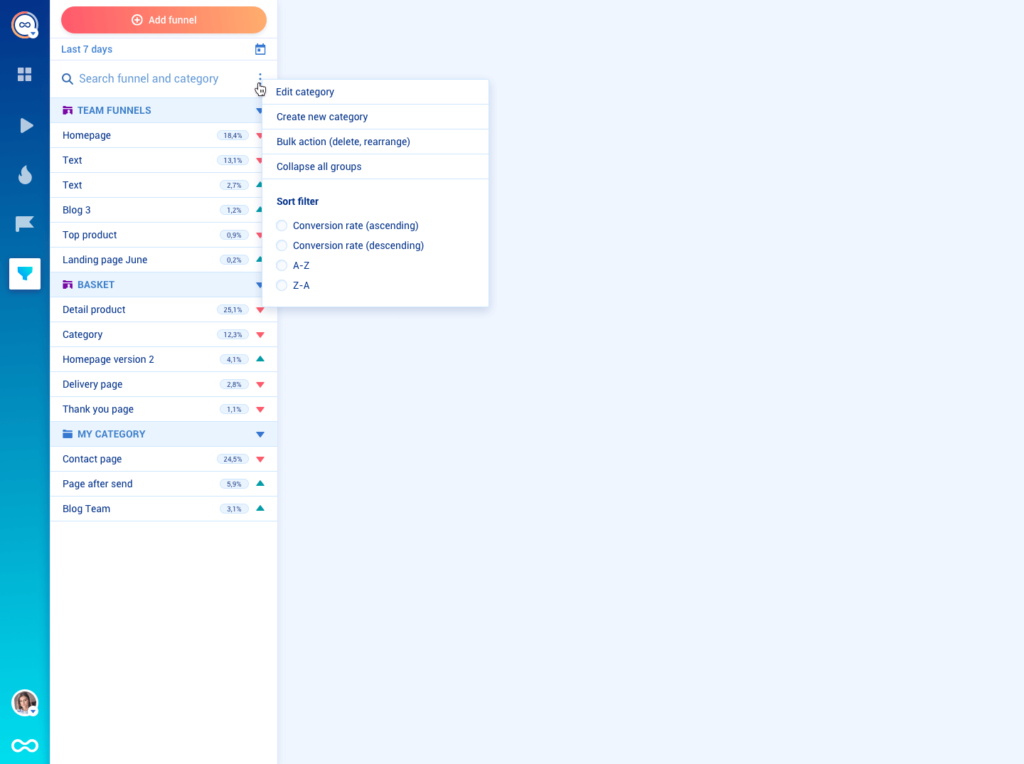Click the trend arrow for Contact page

(x=260, y=460)
